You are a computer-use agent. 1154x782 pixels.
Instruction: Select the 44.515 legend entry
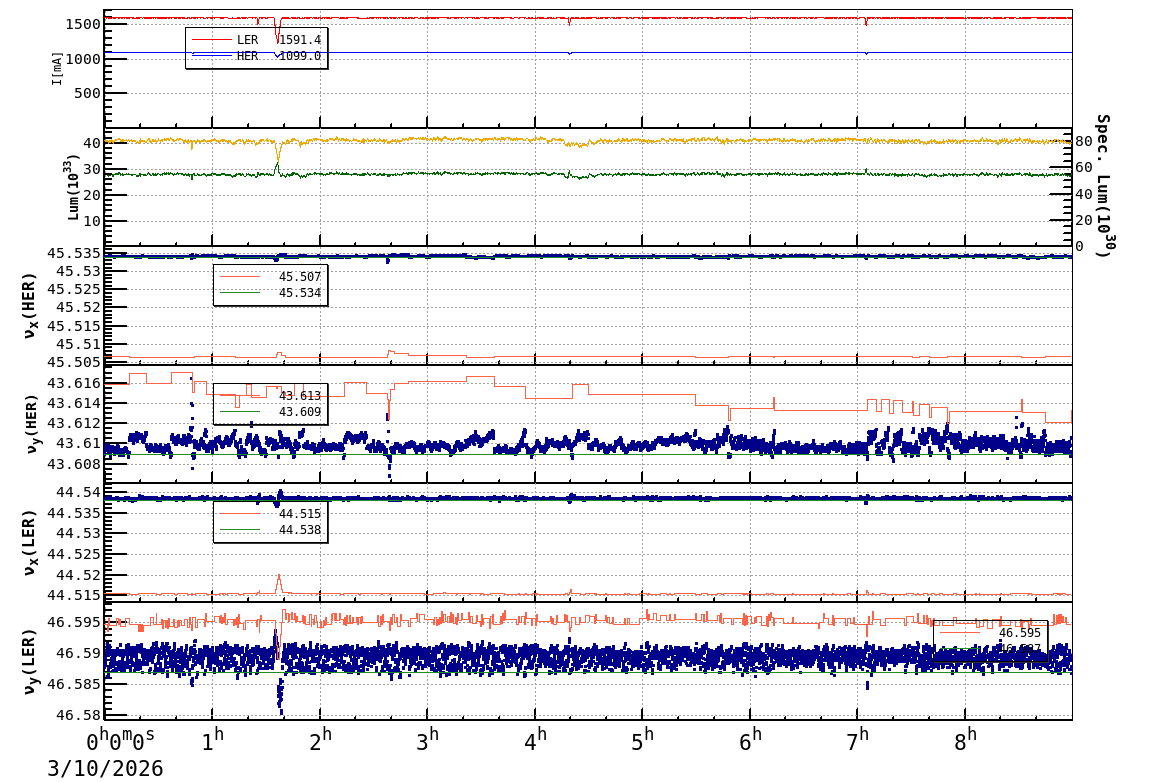[270, 514]
